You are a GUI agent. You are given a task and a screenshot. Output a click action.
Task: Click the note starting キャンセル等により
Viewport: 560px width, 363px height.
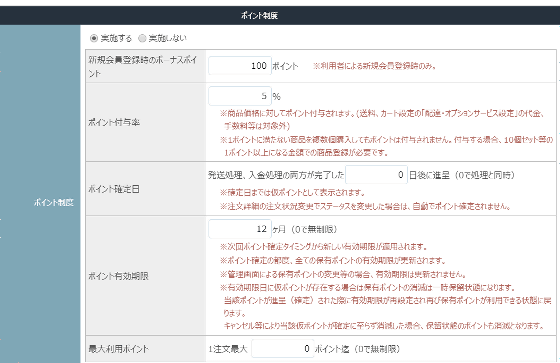[x=384, y=325]
